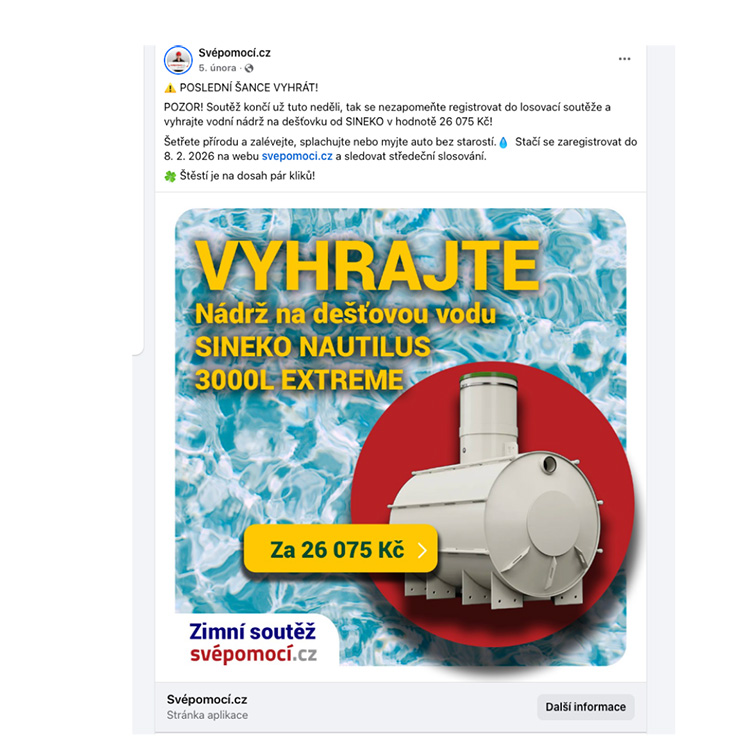
Task: Click the public globe audience icon
Action: click(249, 68)
